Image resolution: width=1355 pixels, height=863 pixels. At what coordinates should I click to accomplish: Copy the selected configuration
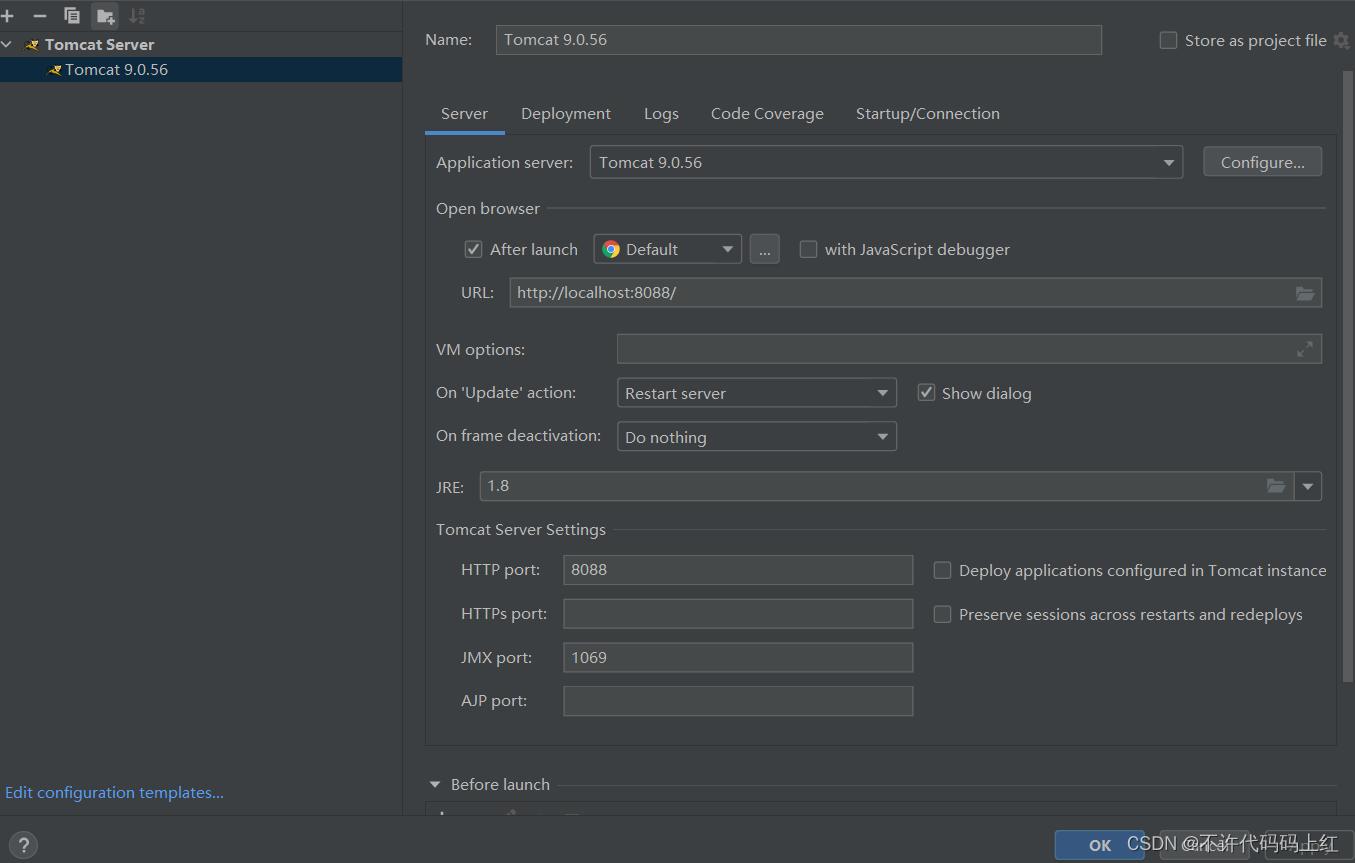tap(72, 16)
